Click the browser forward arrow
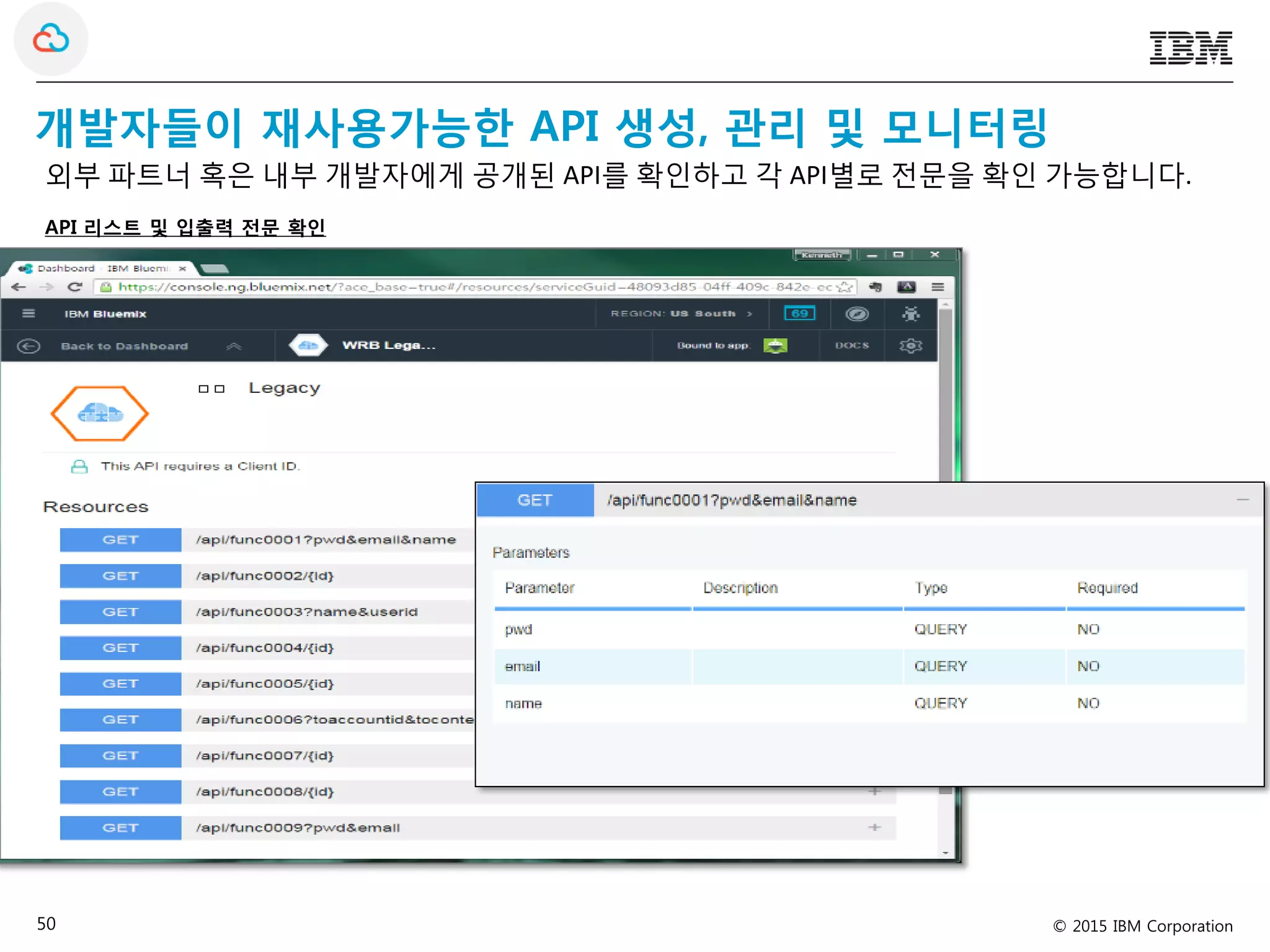 tap(47, 287)
